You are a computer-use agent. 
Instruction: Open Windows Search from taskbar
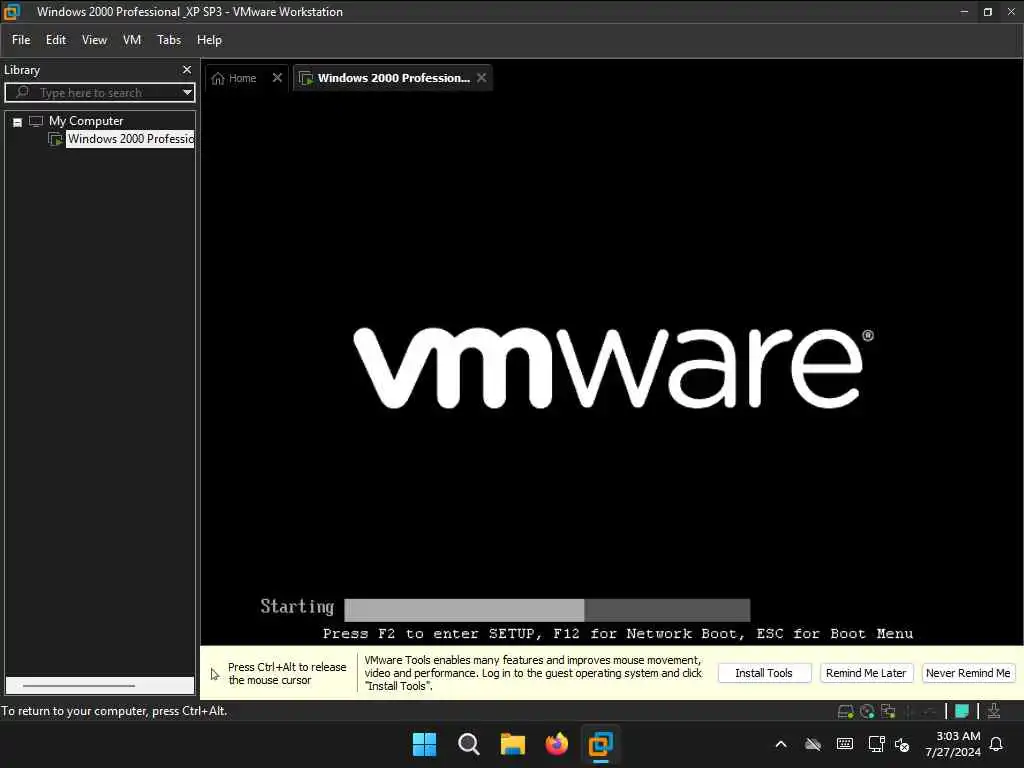(x=468, y=744)
